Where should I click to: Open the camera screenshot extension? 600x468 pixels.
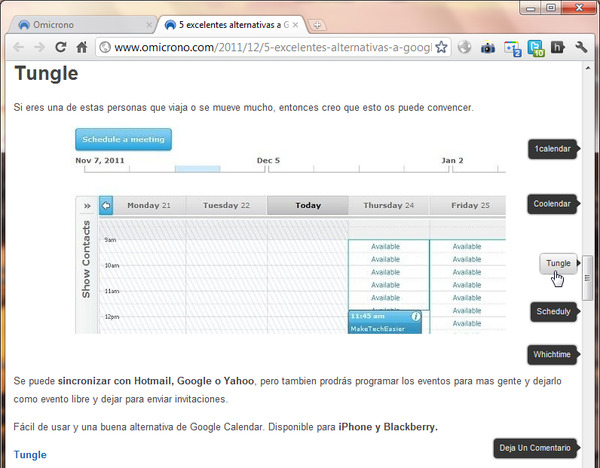[488, 48]
